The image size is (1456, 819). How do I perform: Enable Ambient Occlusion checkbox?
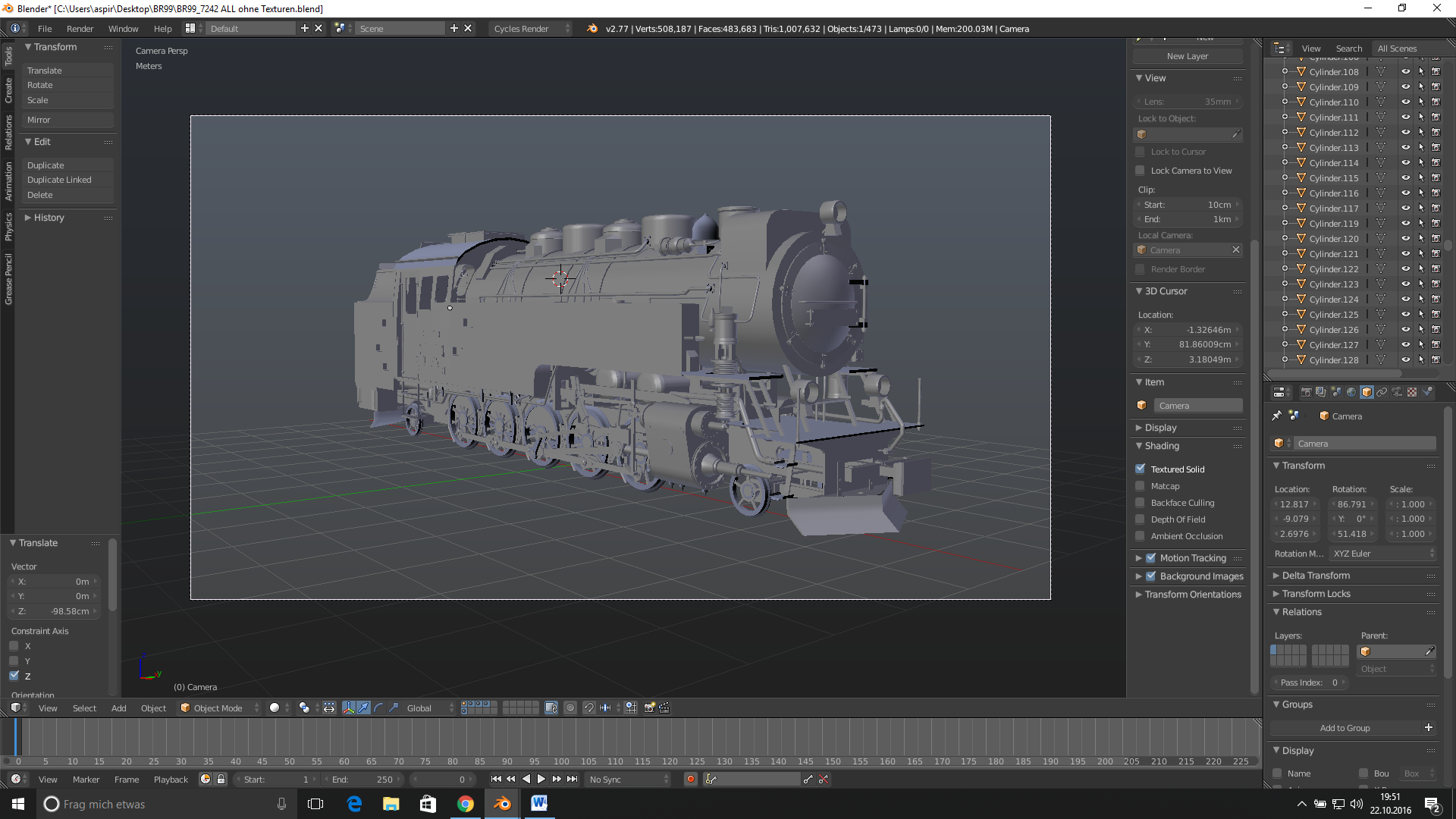click(1141, 535)
